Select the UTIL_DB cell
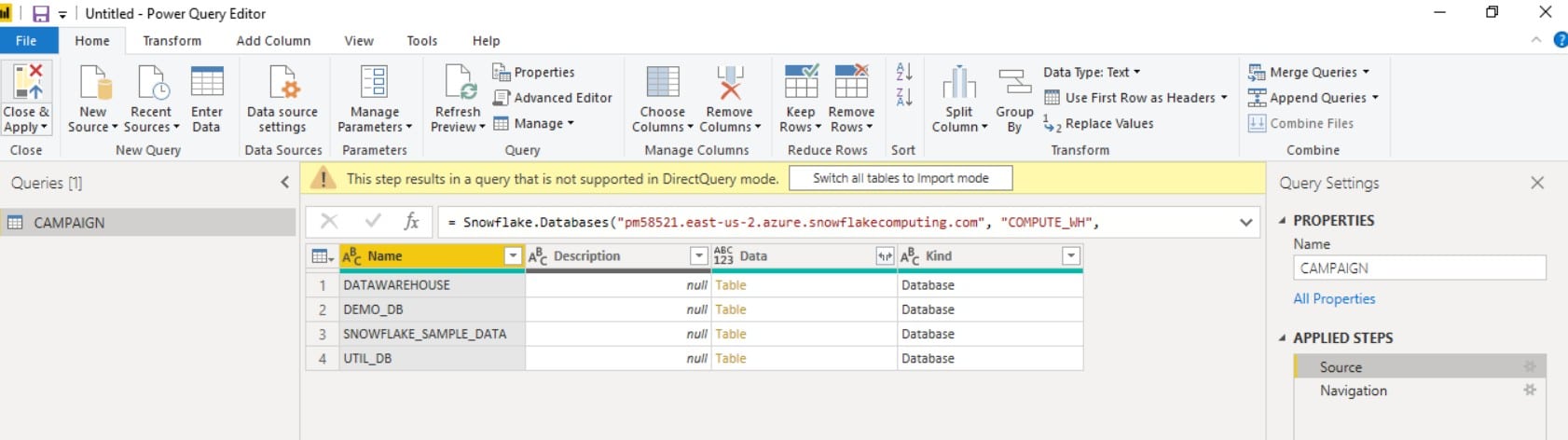This screenshot has height=440, width=1568. pos(432,358)
